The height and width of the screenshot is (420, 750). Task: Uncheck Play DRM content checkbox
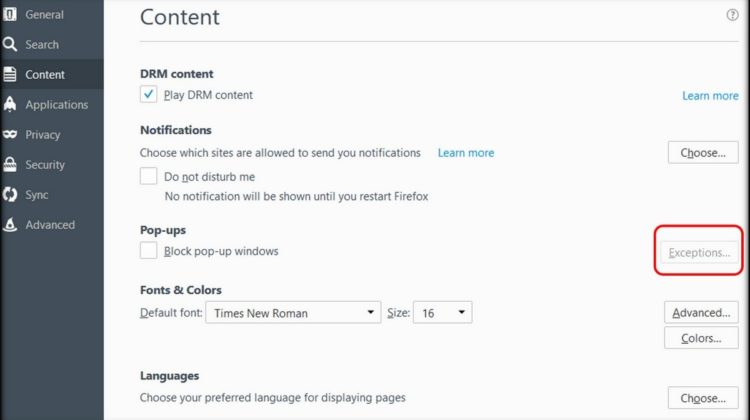(x=148, y=94)
